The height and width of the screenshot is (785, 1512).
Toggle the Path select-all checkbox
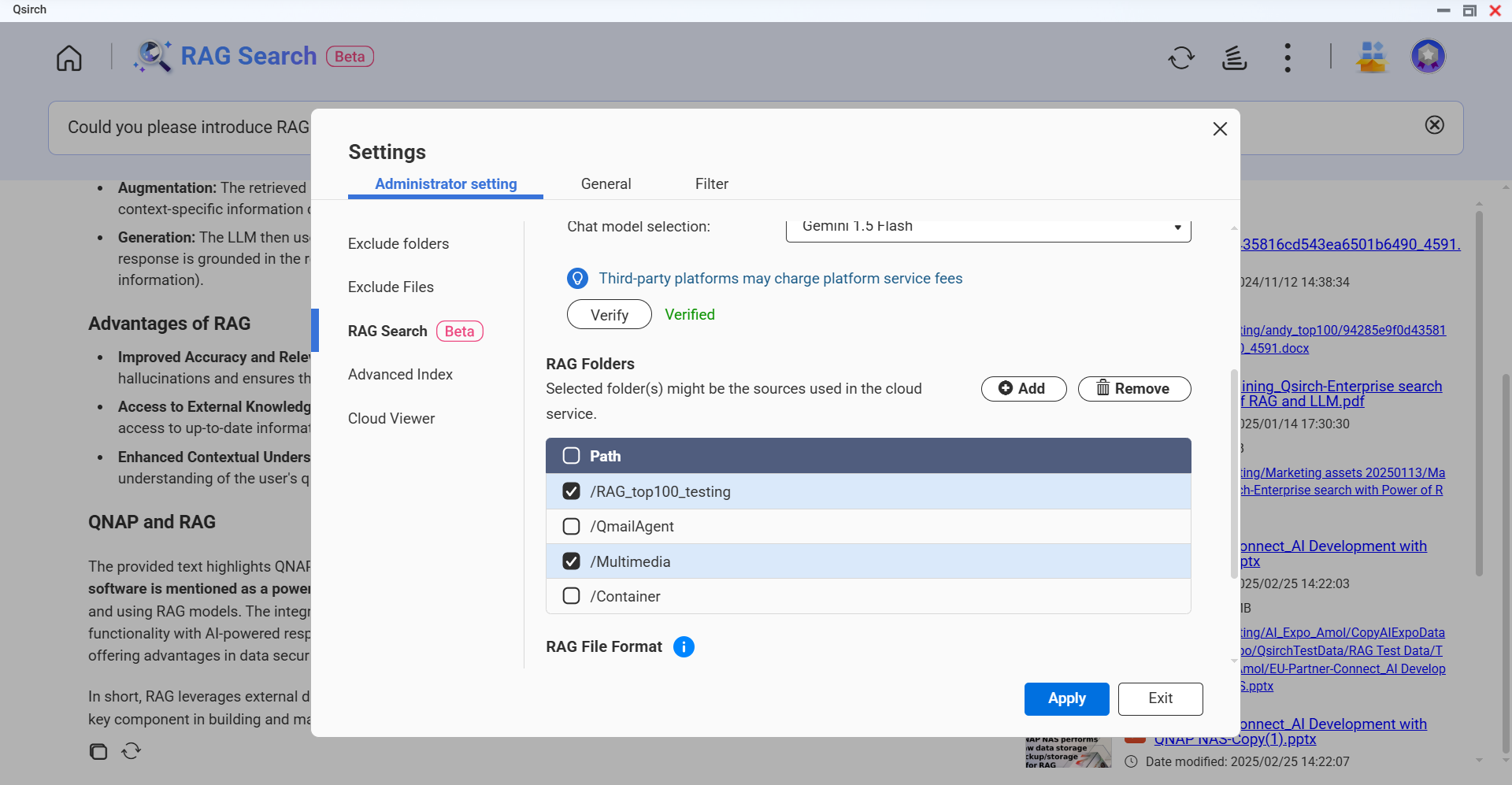pyautogui.click(x=572, y=456)
